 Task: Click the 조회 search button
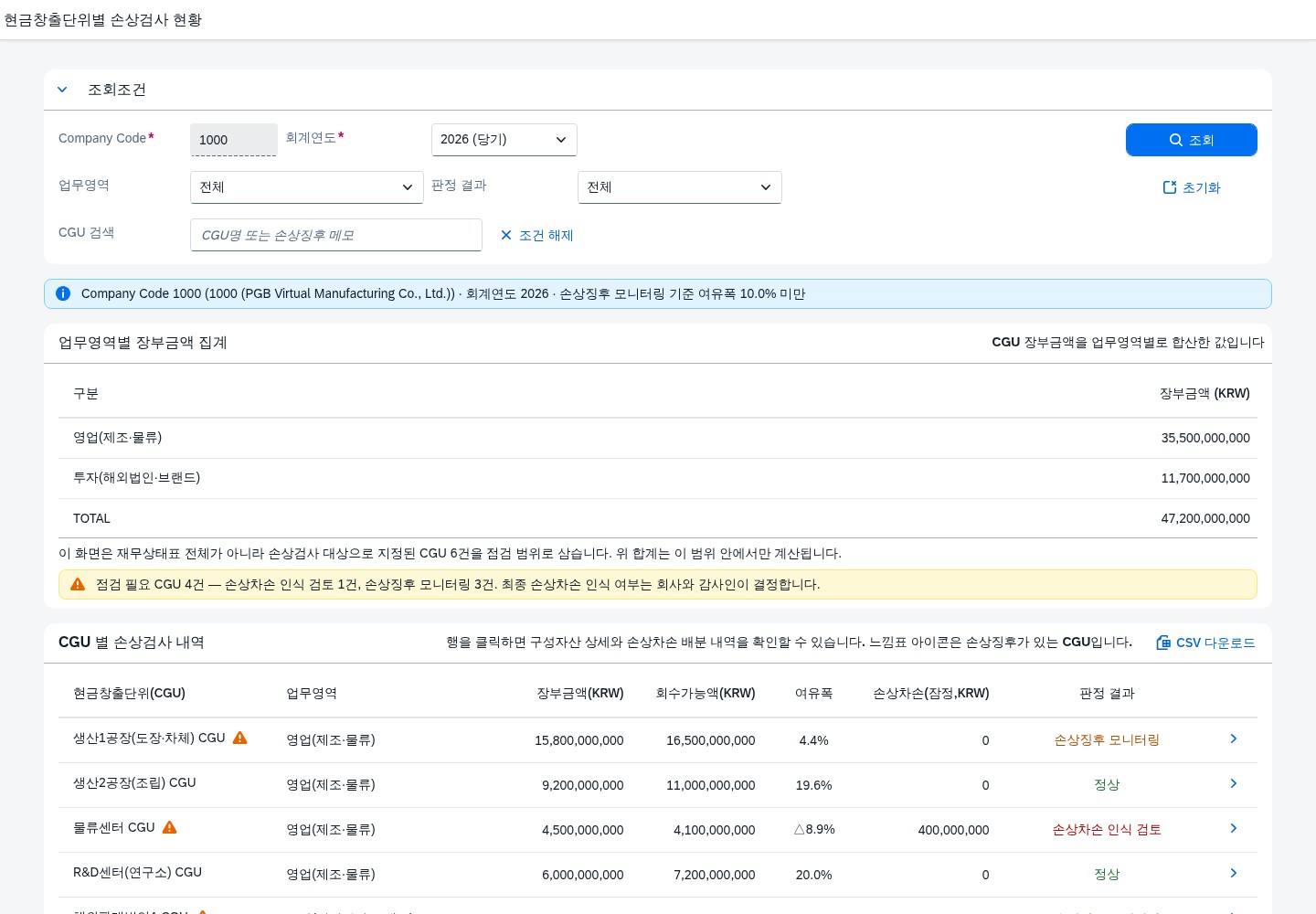(1192, 140)
